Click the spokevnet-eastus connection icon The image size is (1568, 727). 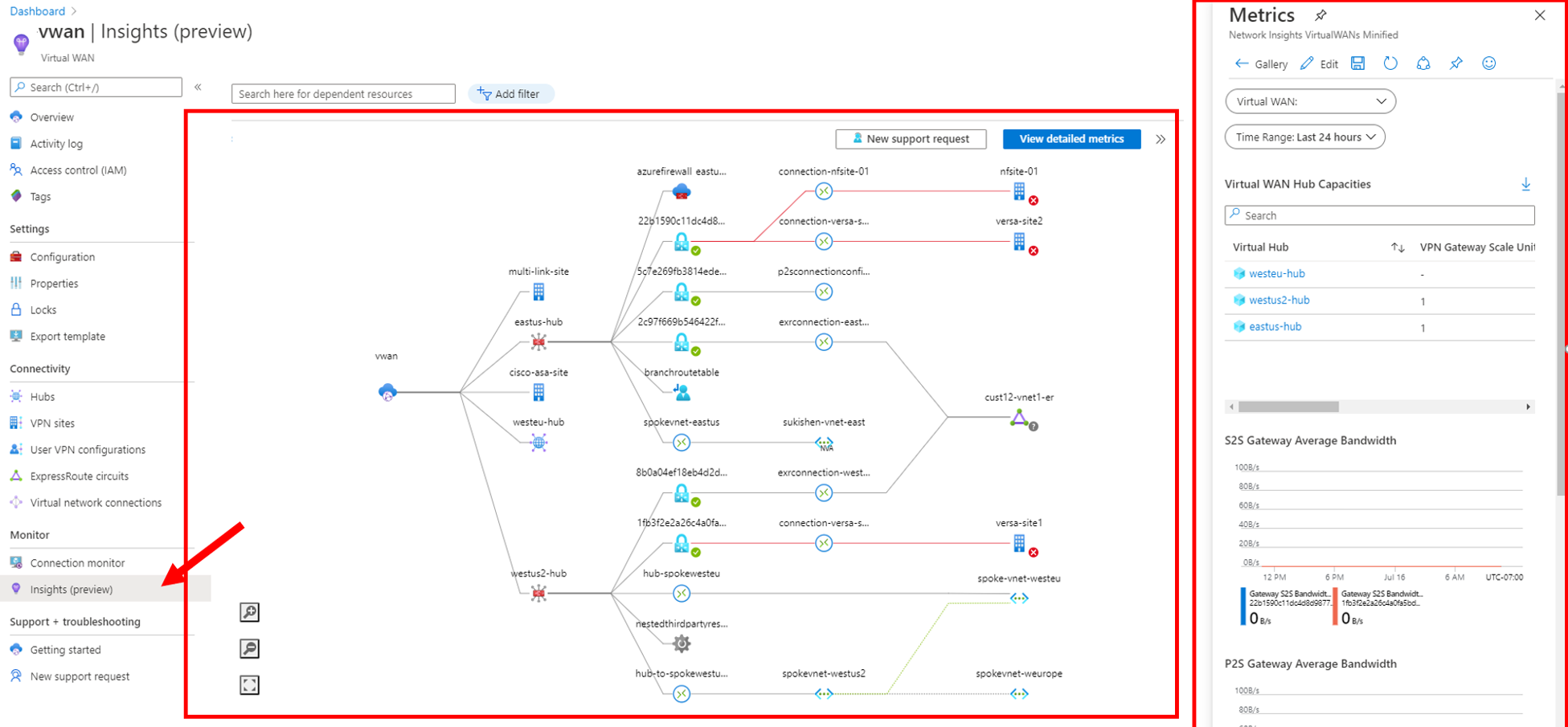click(x=682, y=443)
